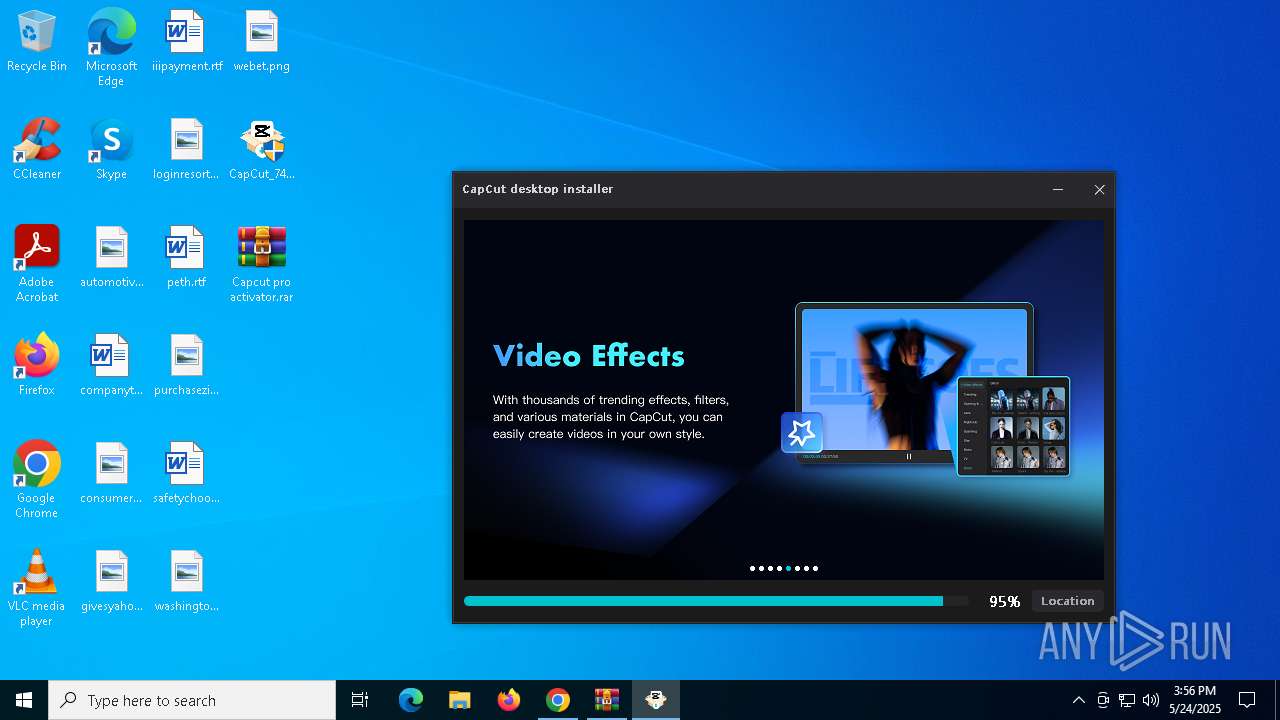The width and height of the screenshot is (1280, 720).
Task: Click the Video Effects heading
Action: point(588,356)
